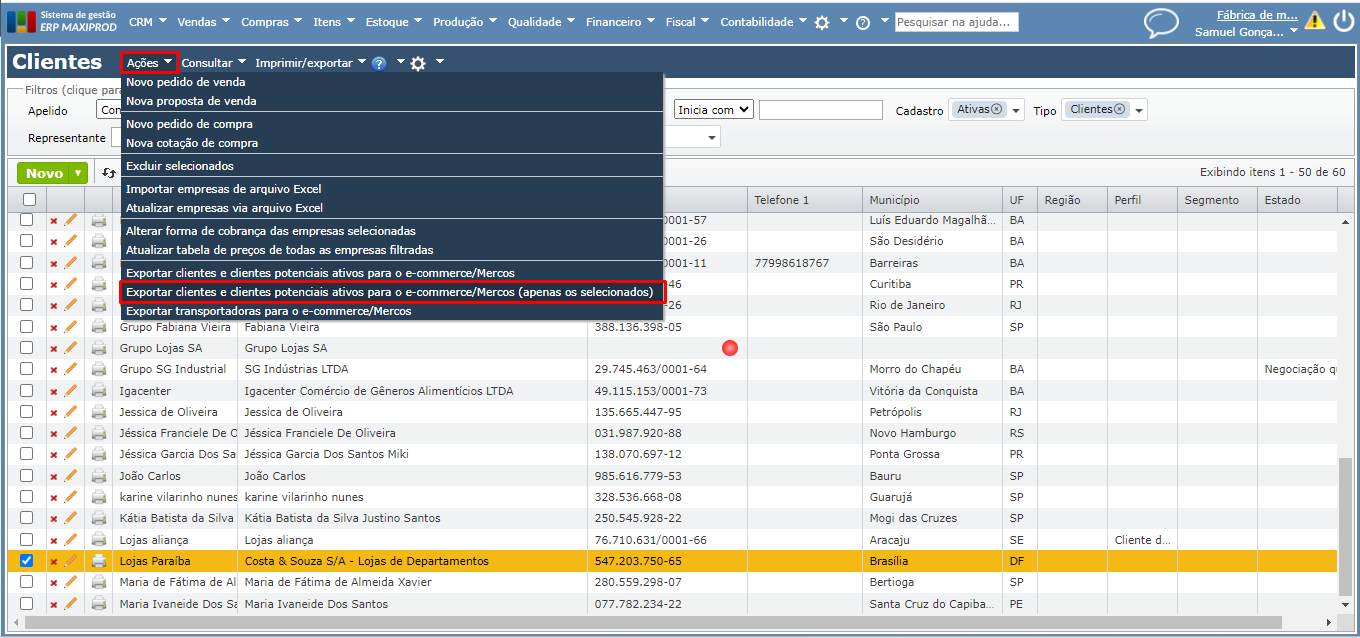Click the chat bubble icon in header
Image resolution: width=1360 pixels, height=638 pixels.
tap(1161, 23)
